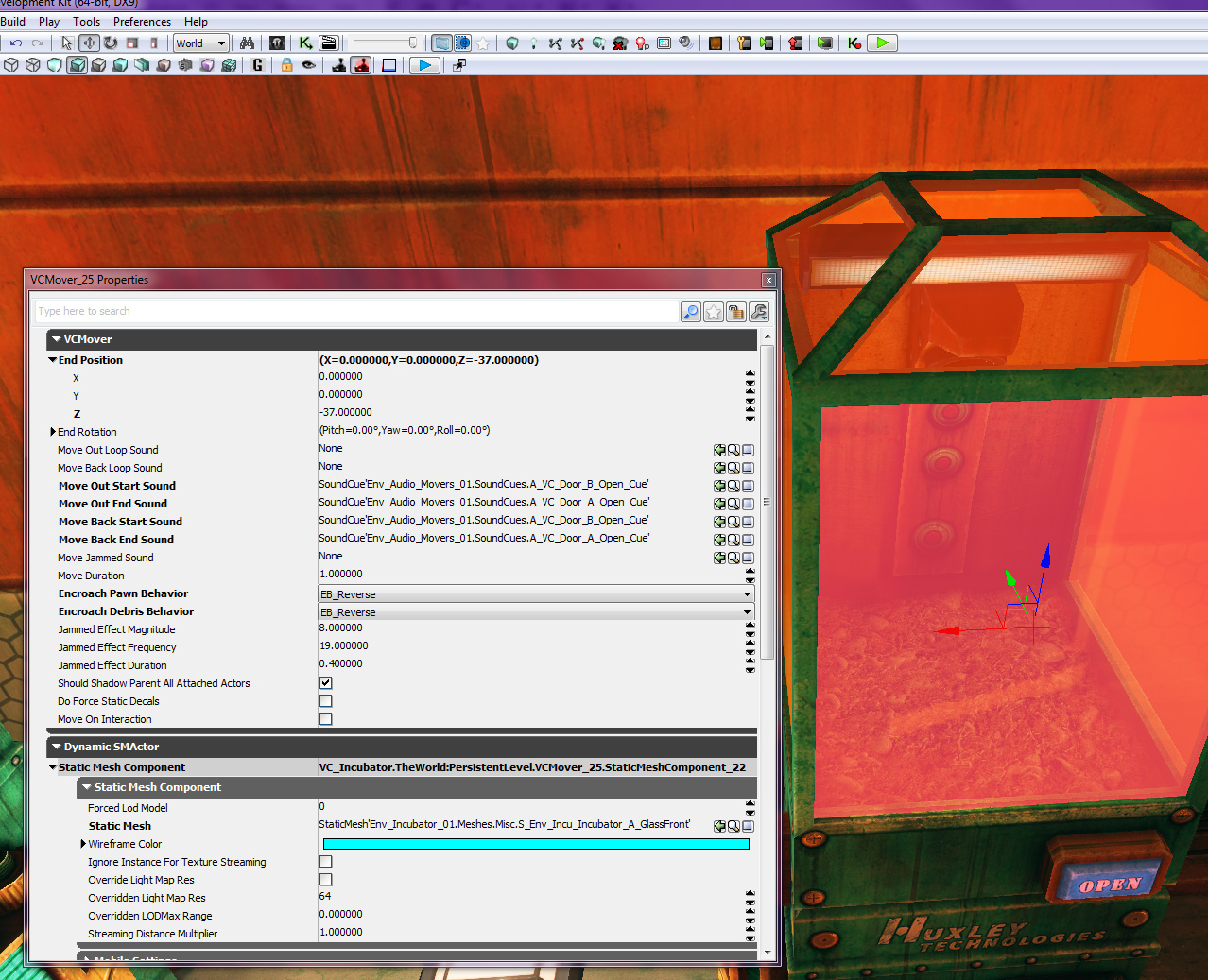The width and height of the screenshot is (1208, 980).
Task: Click the brown book icon in toolbar
Action: [716, 43]
